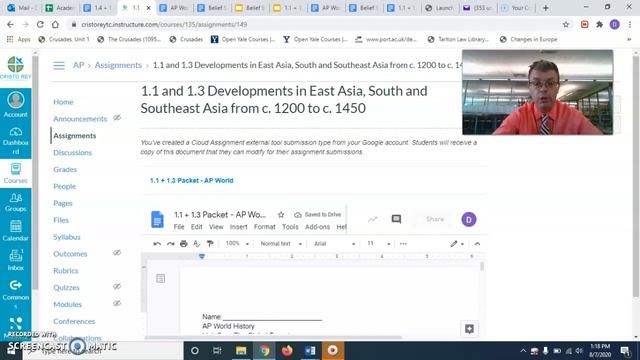This screenshot has height=360, width=640.
Task: Run spell check in Docs toolbar
Action: pos(197,244)
